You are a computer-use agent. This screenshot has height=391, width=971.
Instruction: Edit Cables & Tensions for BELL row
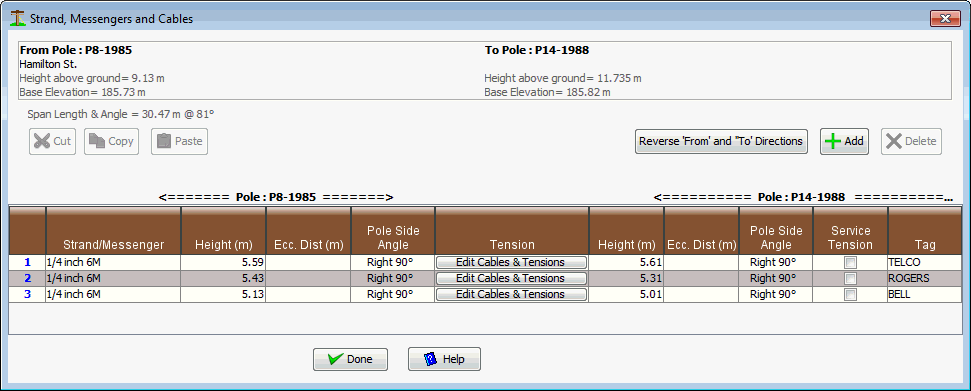pyautogui.click(x=511, y=294)
